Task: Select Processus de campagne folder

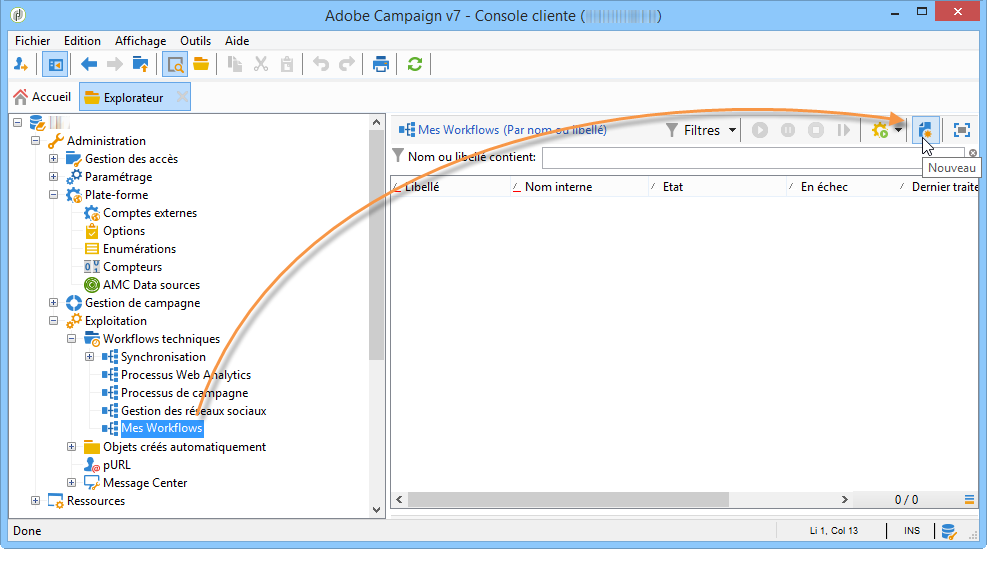Action: click(x=184, y=393)
